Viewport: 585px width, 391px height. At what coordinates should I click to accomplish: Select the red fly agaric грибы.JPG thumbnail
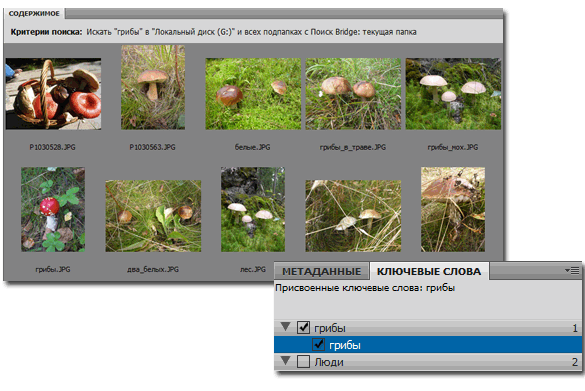tap(53, 209)
